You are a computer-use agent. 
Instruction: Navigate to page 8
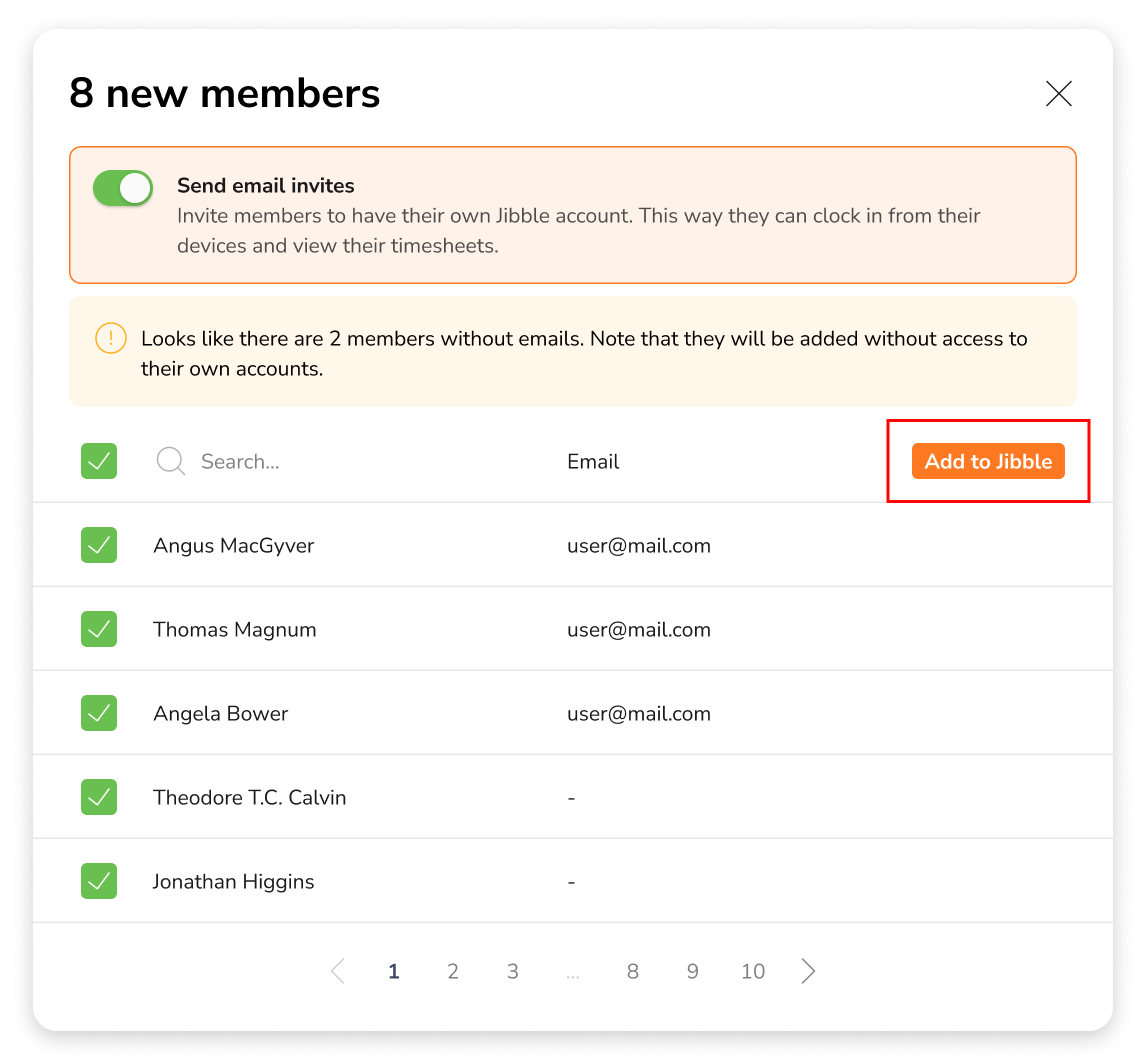point(632,971)
